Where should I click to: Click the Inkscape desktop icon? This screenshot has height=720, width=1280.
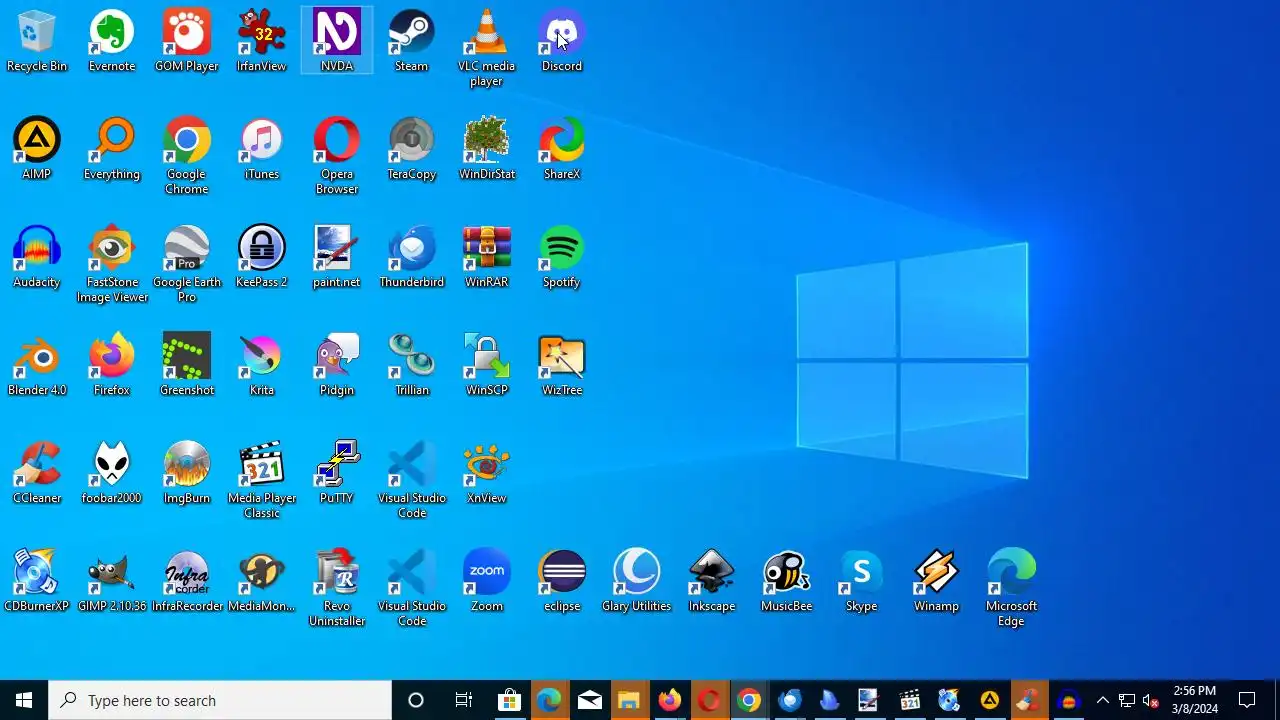[x=712, y=581]
